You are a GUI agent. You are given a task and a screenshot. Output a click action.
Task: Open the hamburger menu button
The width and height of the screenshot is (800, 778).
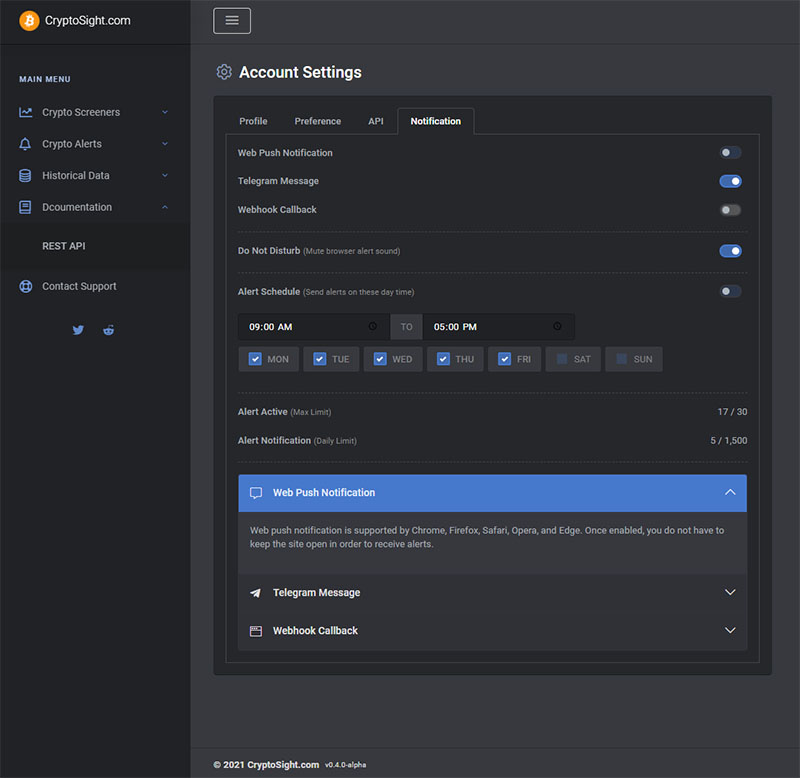click(x=232, y=21)
